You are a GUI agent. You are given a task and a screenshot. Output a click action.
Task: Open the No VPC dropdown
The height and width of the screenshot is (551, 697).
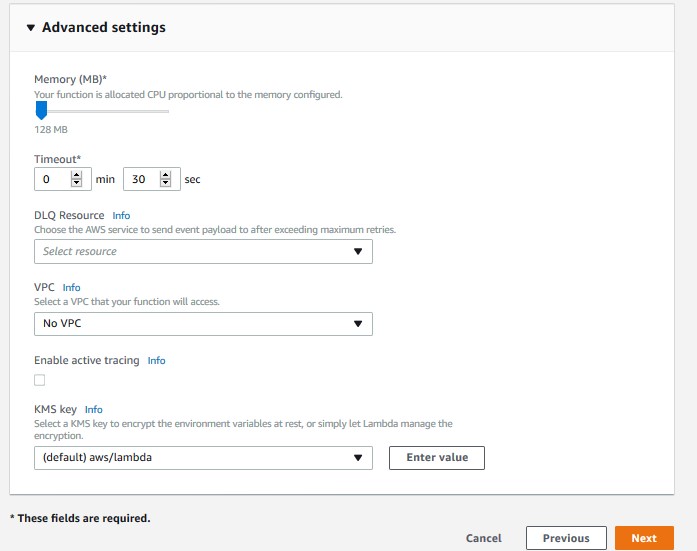point(203,323)
